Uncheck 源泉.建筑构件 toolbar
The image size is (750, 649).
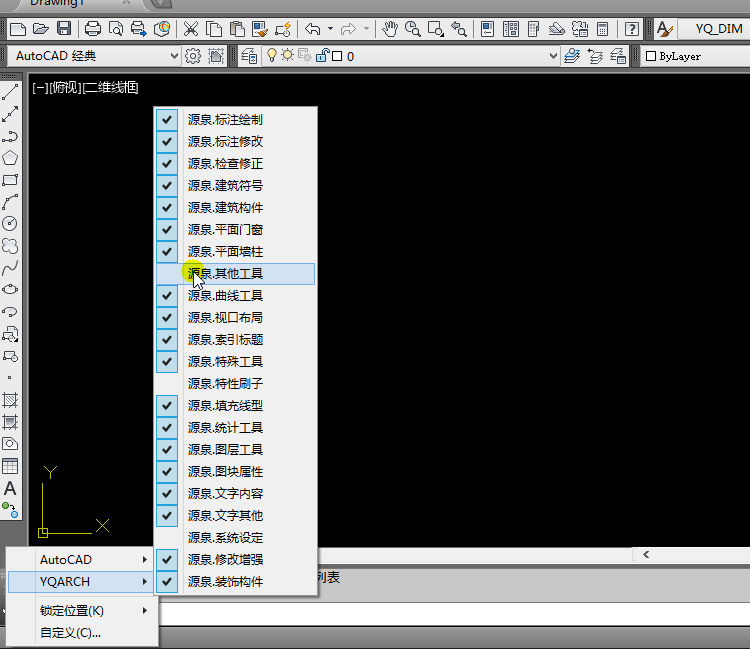235,208
